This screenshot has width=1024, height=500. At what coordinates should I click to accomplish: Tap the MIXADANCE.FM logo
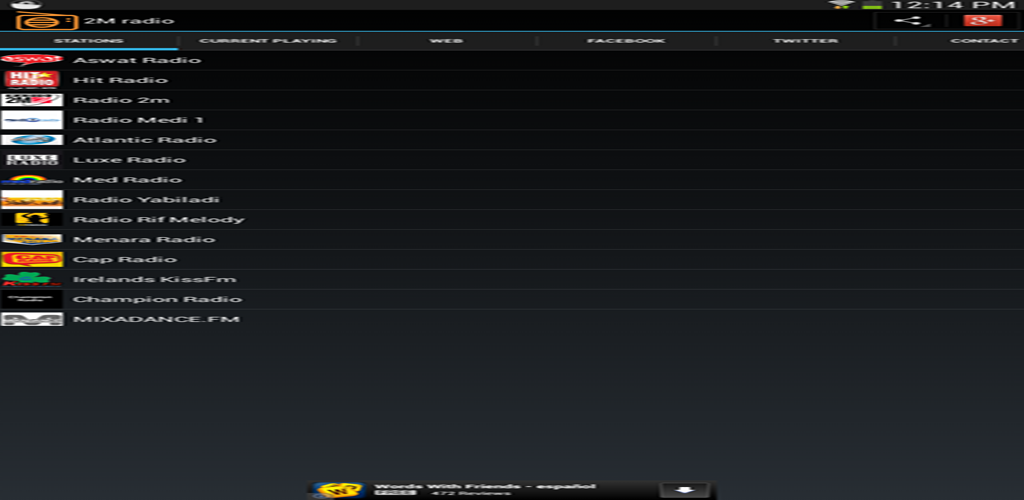coord(32,319)
